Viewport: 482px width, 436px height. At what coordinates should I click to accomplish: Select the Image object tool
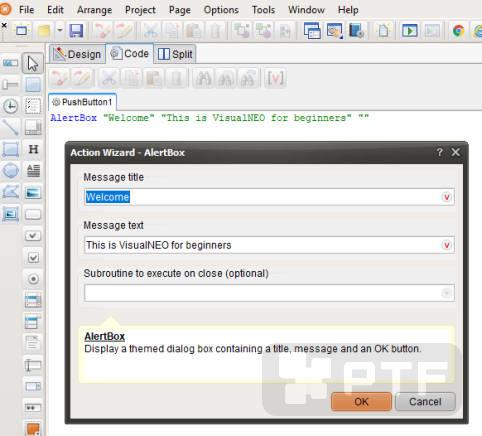click(x=33, y=193)
